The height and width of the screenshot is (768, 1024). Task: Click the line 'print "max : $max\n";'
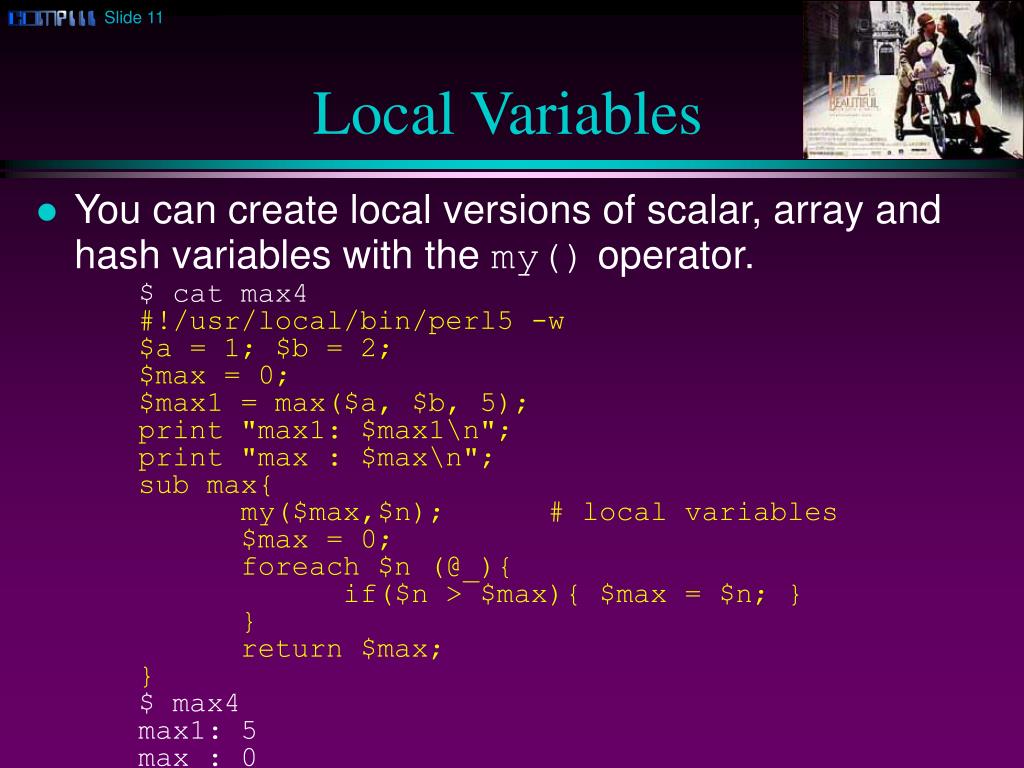[315, 458]
